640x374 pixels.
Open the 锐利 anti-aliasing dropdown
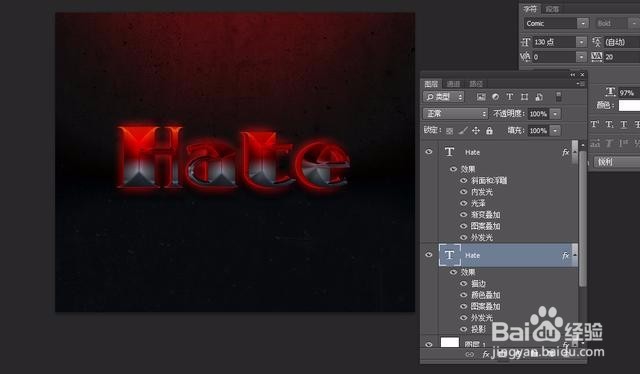click(x=617, y=162)
